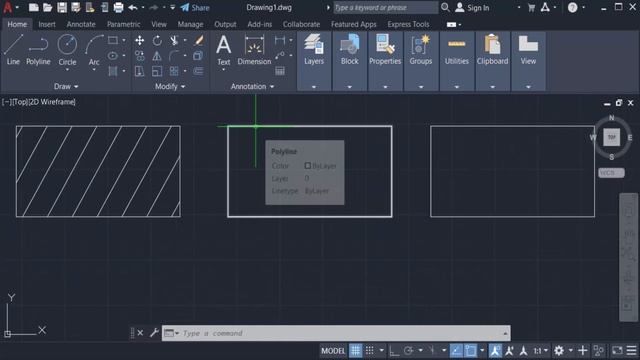Switch to the Parametric tab
640x360 pixels.
pyautogui.click(x=124, y=24)
